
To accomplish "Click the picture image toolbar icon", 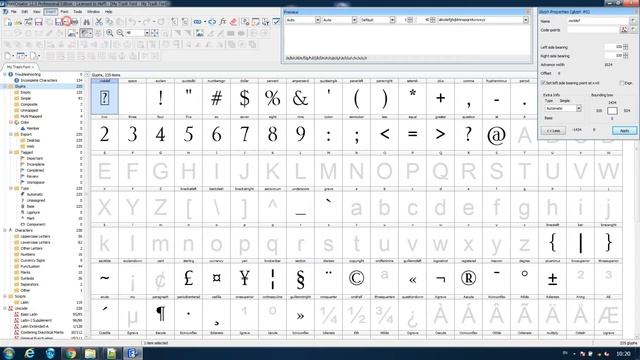I will (200, 33).
